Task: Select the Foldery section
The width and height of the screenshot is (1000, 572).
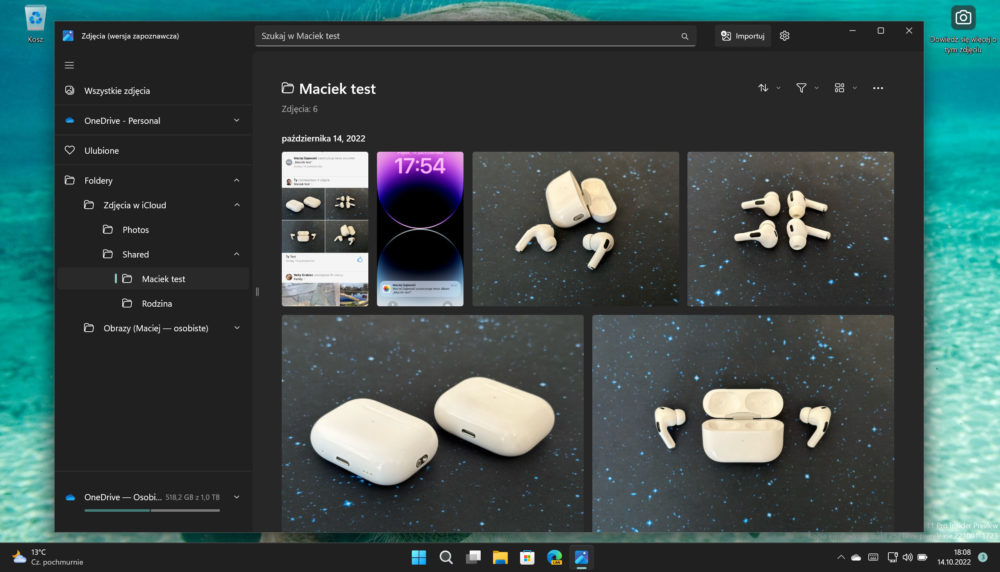Action: pyautogui.click(x=153, y=180)
